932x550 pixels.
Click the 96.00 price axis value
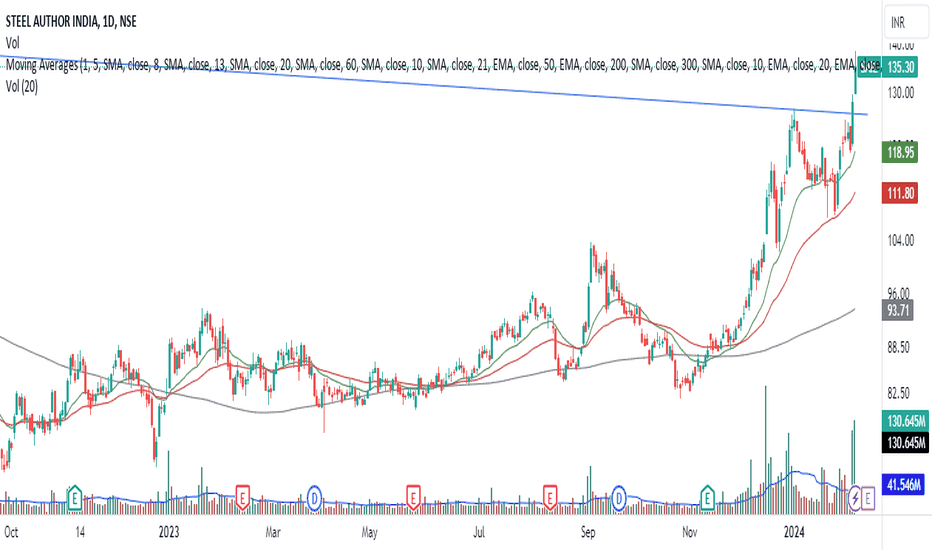tap(898, 293)
